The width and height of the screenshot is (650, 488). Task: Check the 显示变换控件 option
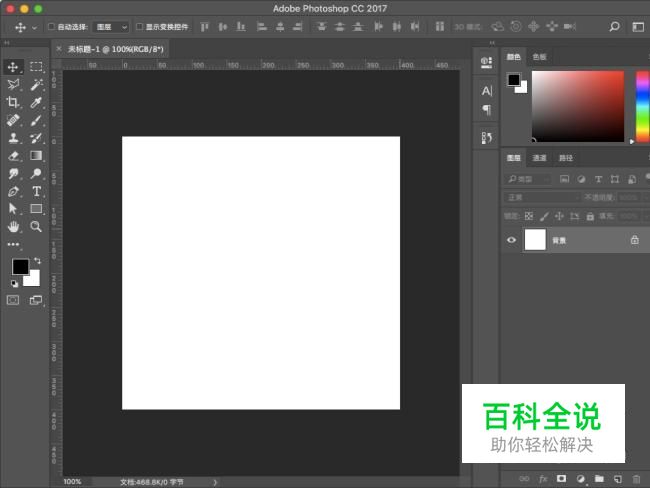coord(139,27)
